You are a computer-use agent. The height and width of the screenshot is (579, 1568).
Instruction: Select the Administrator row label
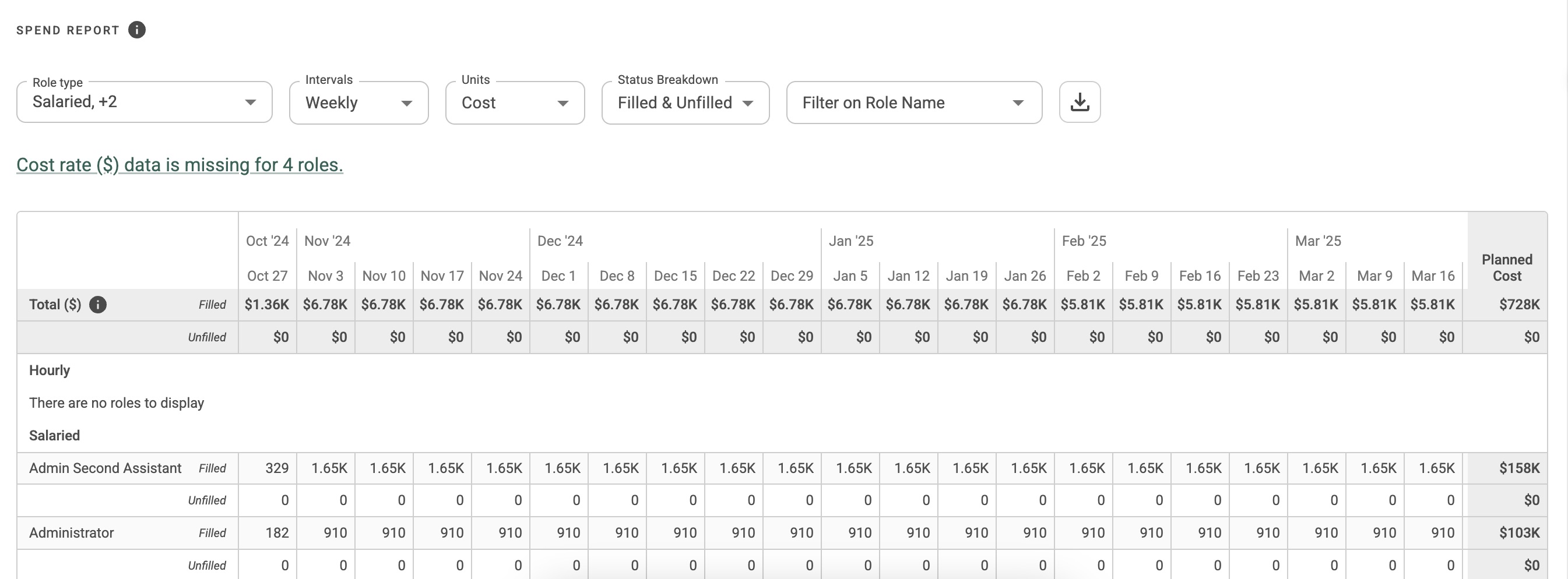71,532
